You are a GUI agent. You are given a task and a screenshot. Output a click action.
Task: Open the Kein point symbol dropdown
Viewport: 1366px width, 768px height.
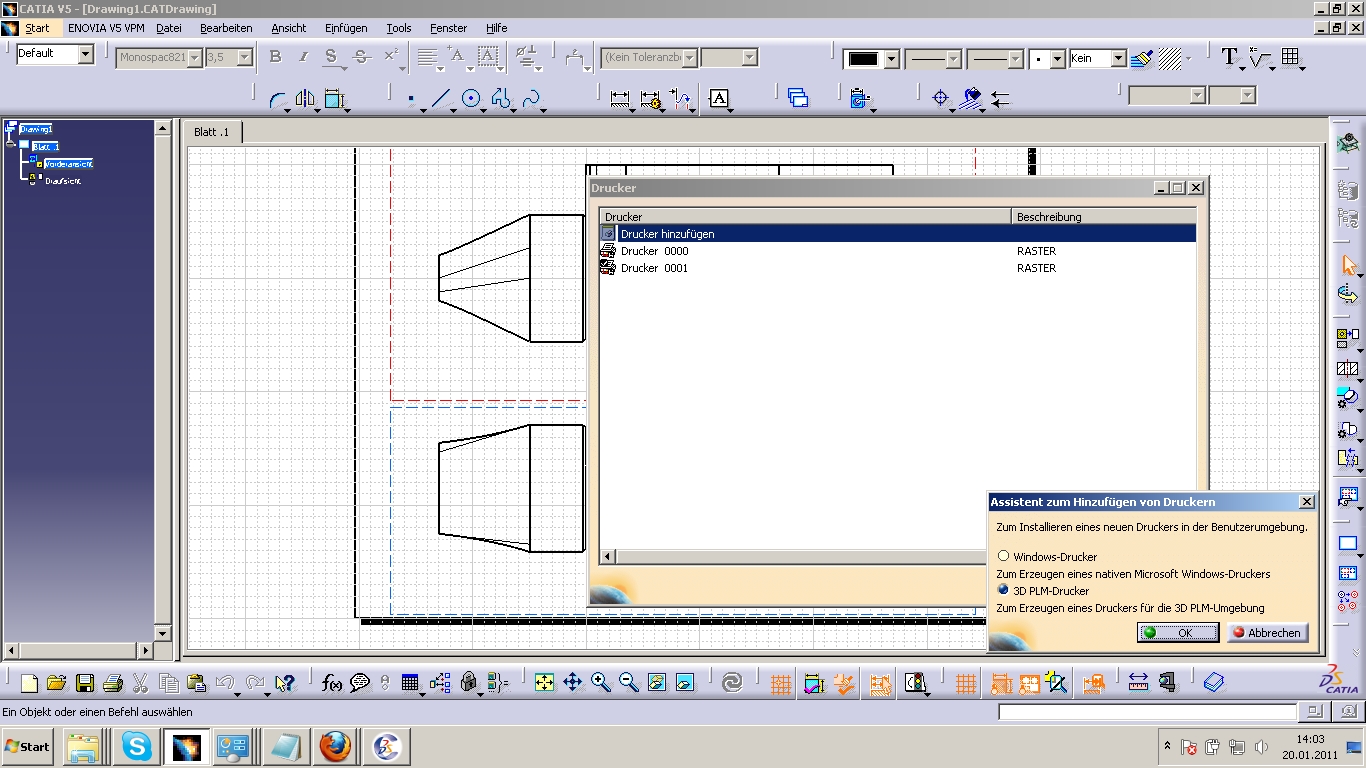tap(1118, 59)
